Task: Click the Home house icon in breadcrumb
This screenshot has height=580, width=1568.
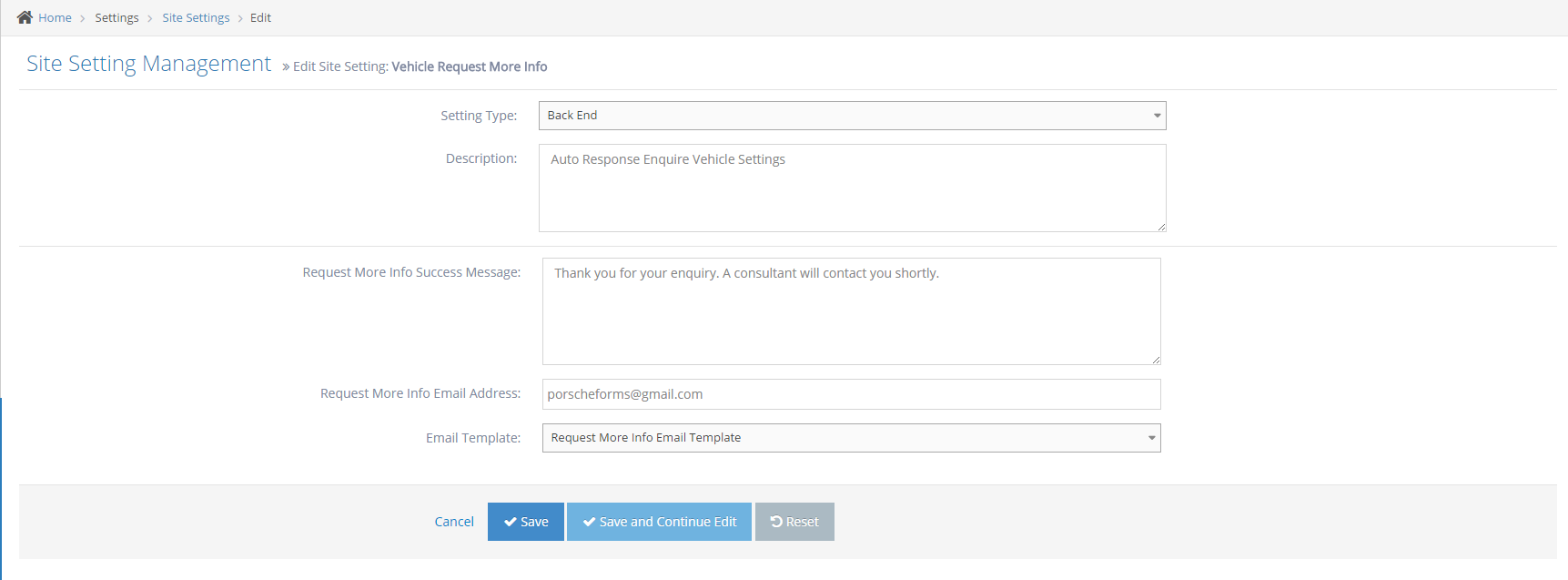Action: [25, 17]
